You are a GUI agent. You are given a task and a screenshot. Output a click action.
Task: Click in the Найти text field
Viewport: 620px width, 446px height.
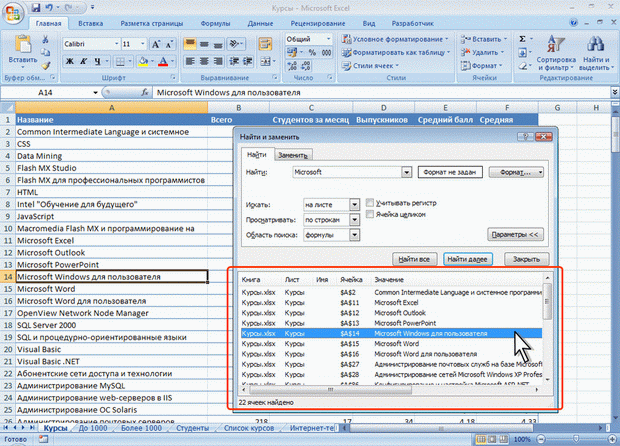click(347, 172)
